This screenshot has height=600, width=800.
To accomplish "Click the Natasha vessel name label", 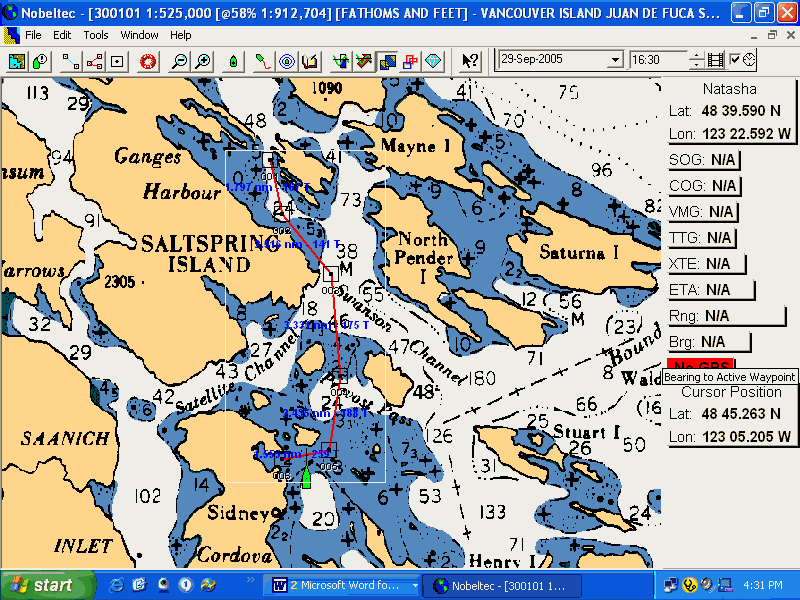I will (x=730, y=89).
